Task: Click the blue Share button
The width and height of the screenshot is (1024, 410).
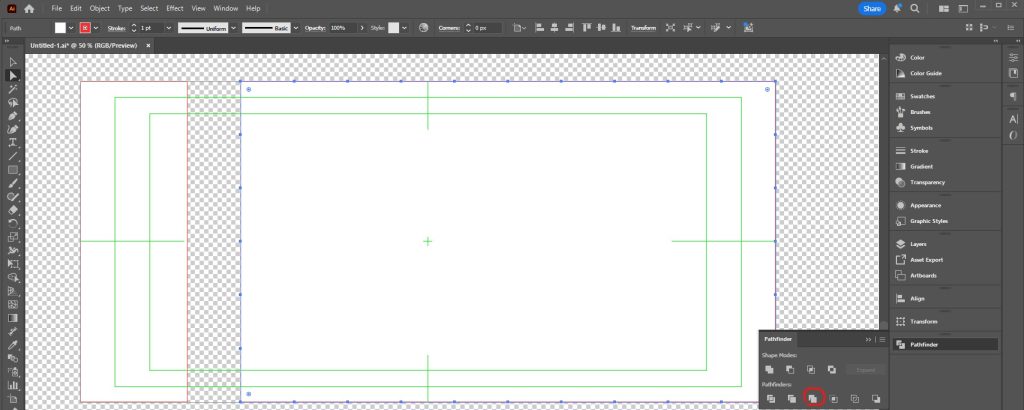Action: click(871, 8)
